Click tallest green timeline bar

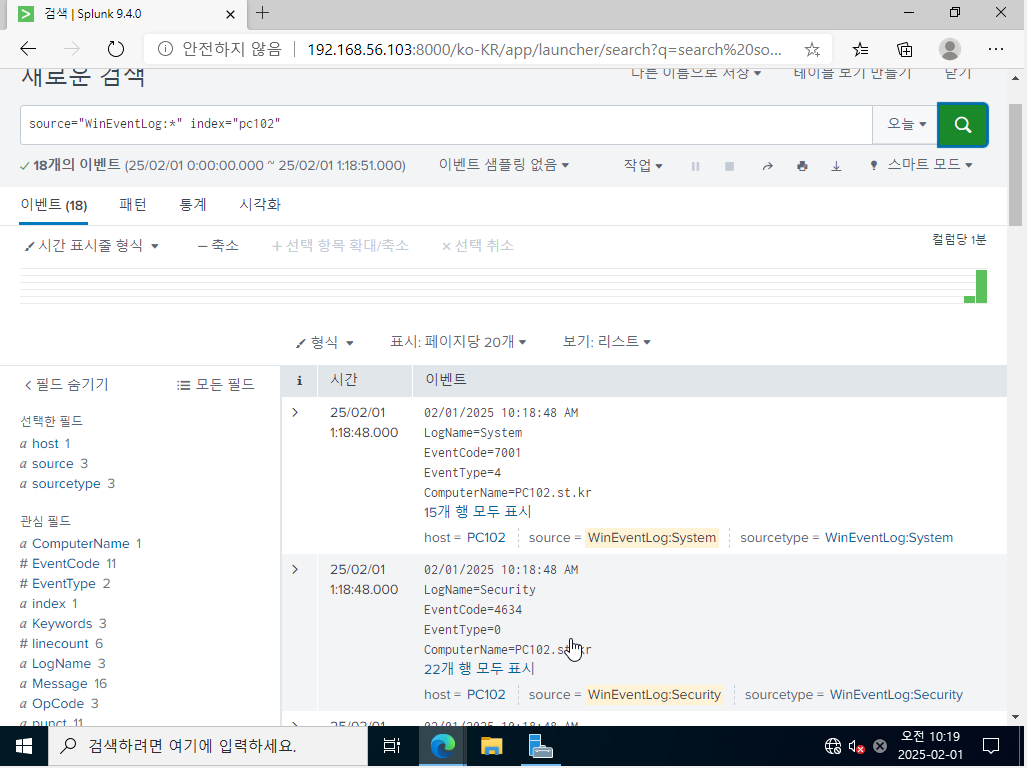(x=981, y=287)
